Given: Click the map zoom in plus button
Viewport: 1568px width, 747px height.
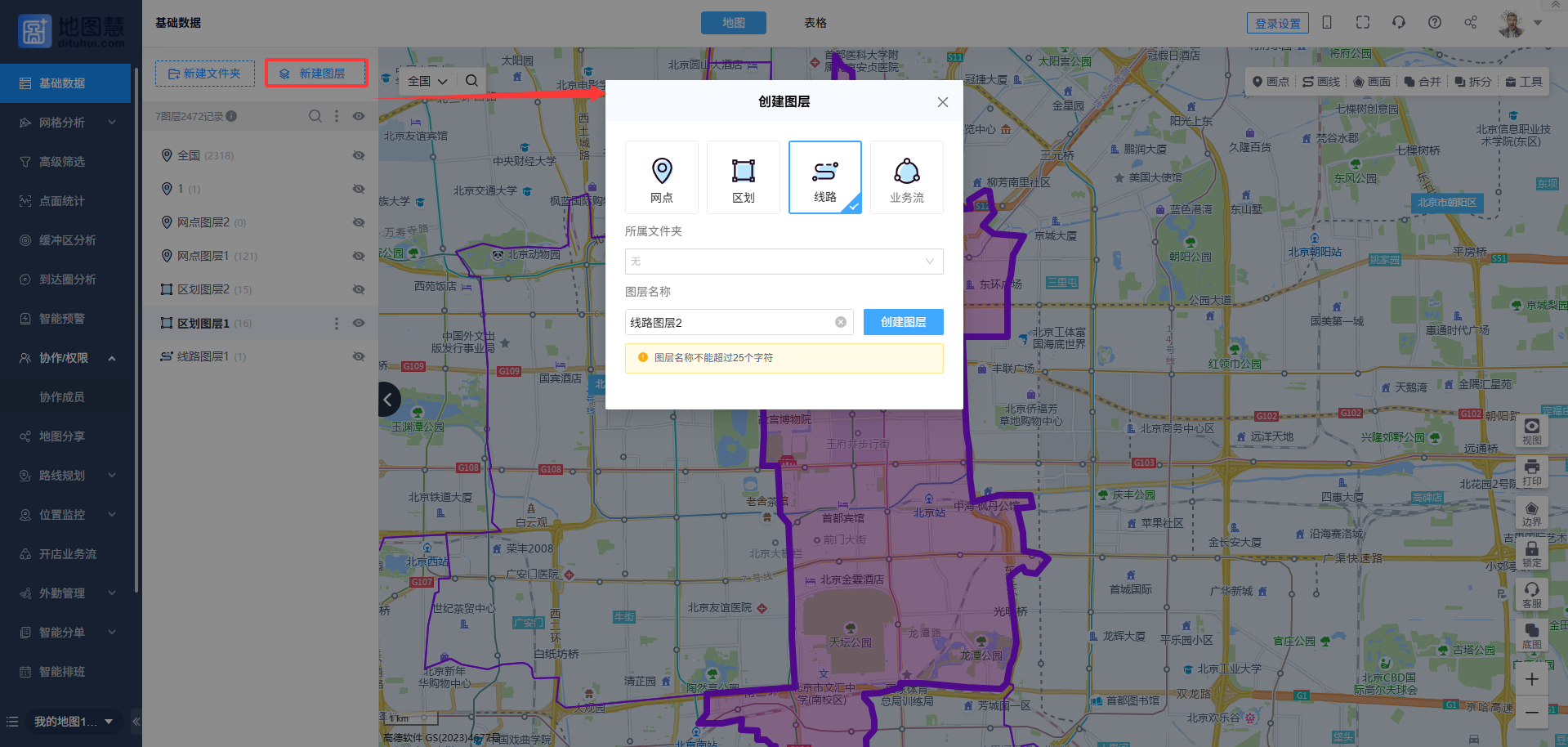Looking at the screenshot, I should [x=1531, y=679].
